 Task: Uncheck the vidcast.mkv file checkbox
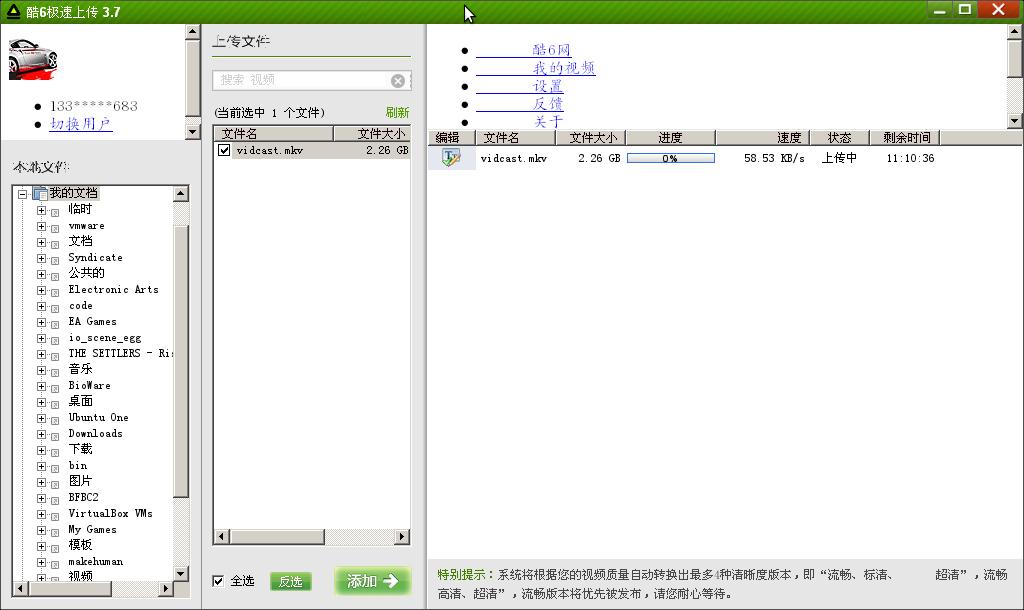pos(224,150)
